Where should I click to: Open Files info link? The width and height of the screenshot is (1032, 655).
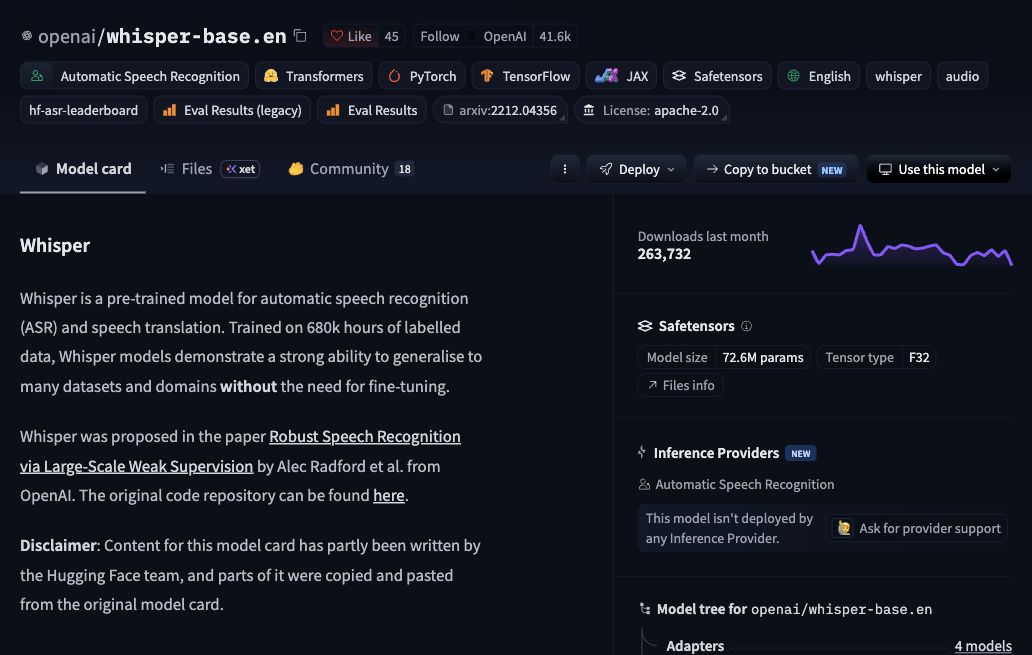click(681, 385)
